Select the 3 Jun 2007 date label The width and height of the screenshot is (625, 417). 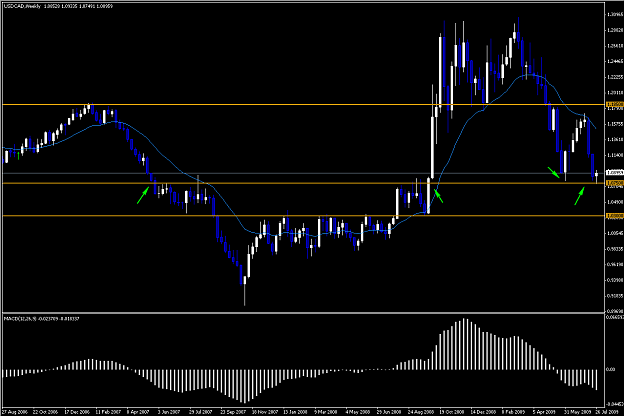coord(169,411)
